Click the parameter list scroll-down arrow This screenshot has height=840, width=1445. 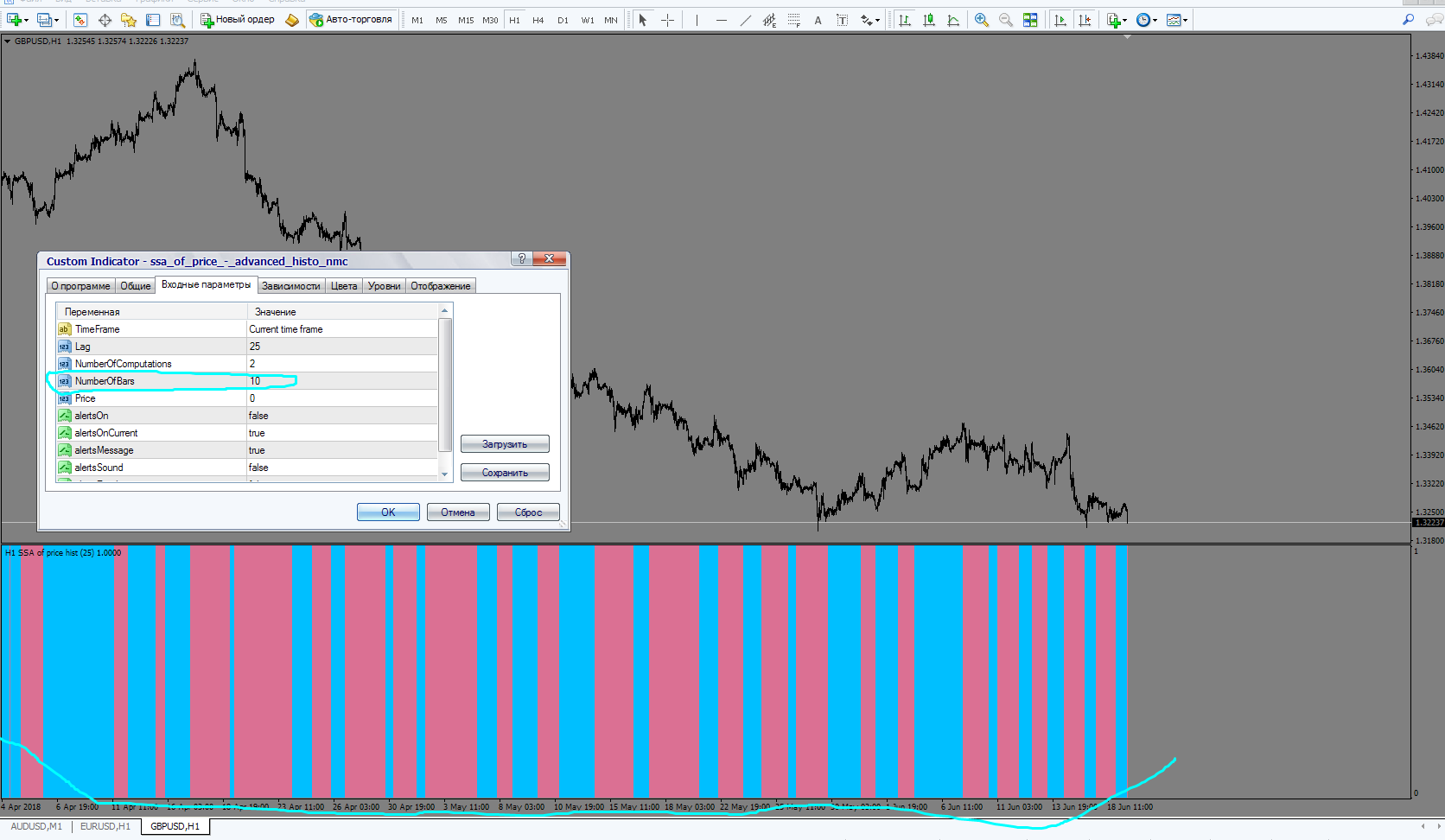tap(445, 474)
